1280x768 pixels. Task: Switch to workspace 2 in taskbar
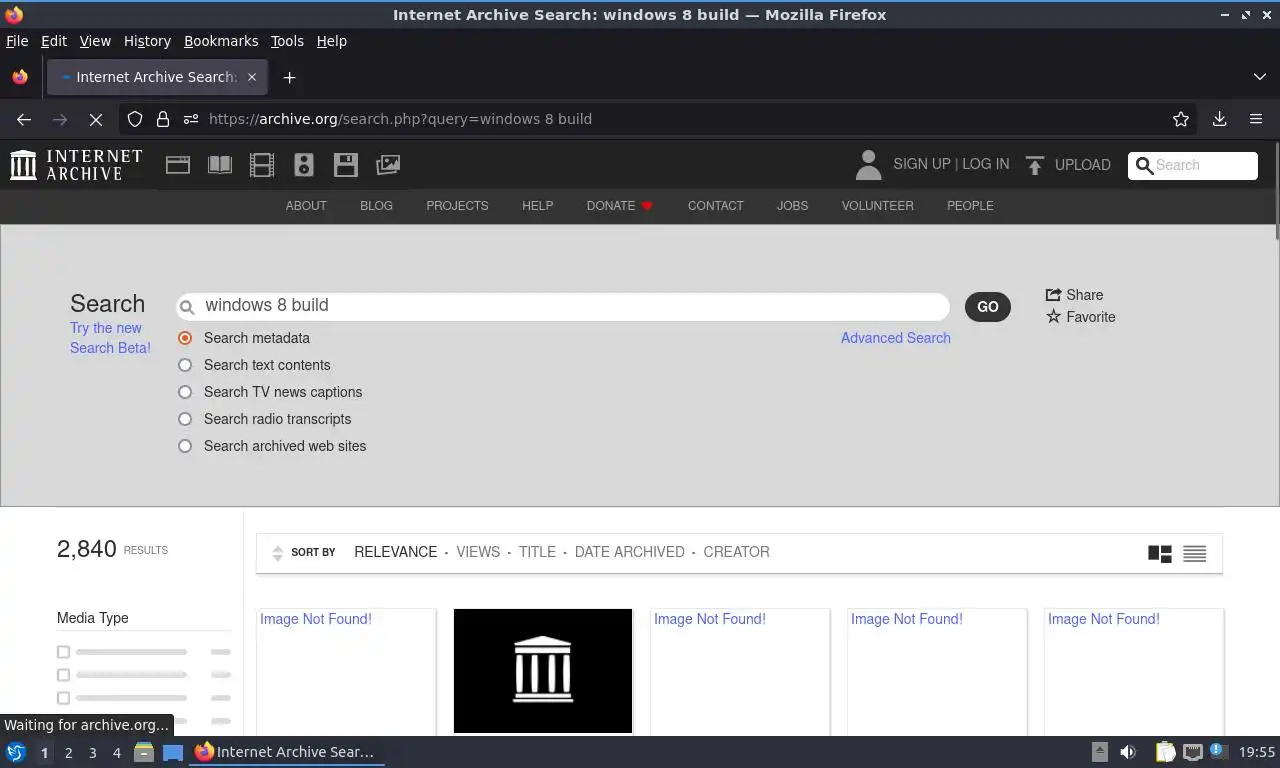point(68,753)
